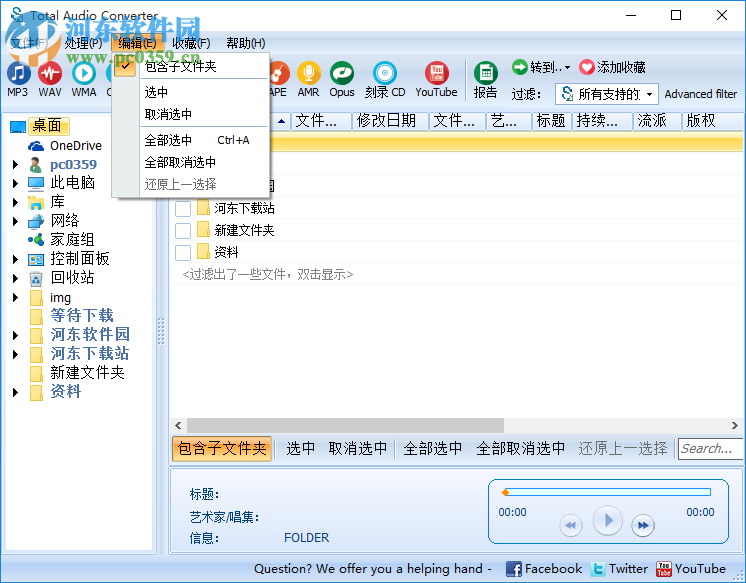Image resolution: width=746 pixels, height=583 pixels.
Task: Play audio with the play button
Action: [608, 520]
